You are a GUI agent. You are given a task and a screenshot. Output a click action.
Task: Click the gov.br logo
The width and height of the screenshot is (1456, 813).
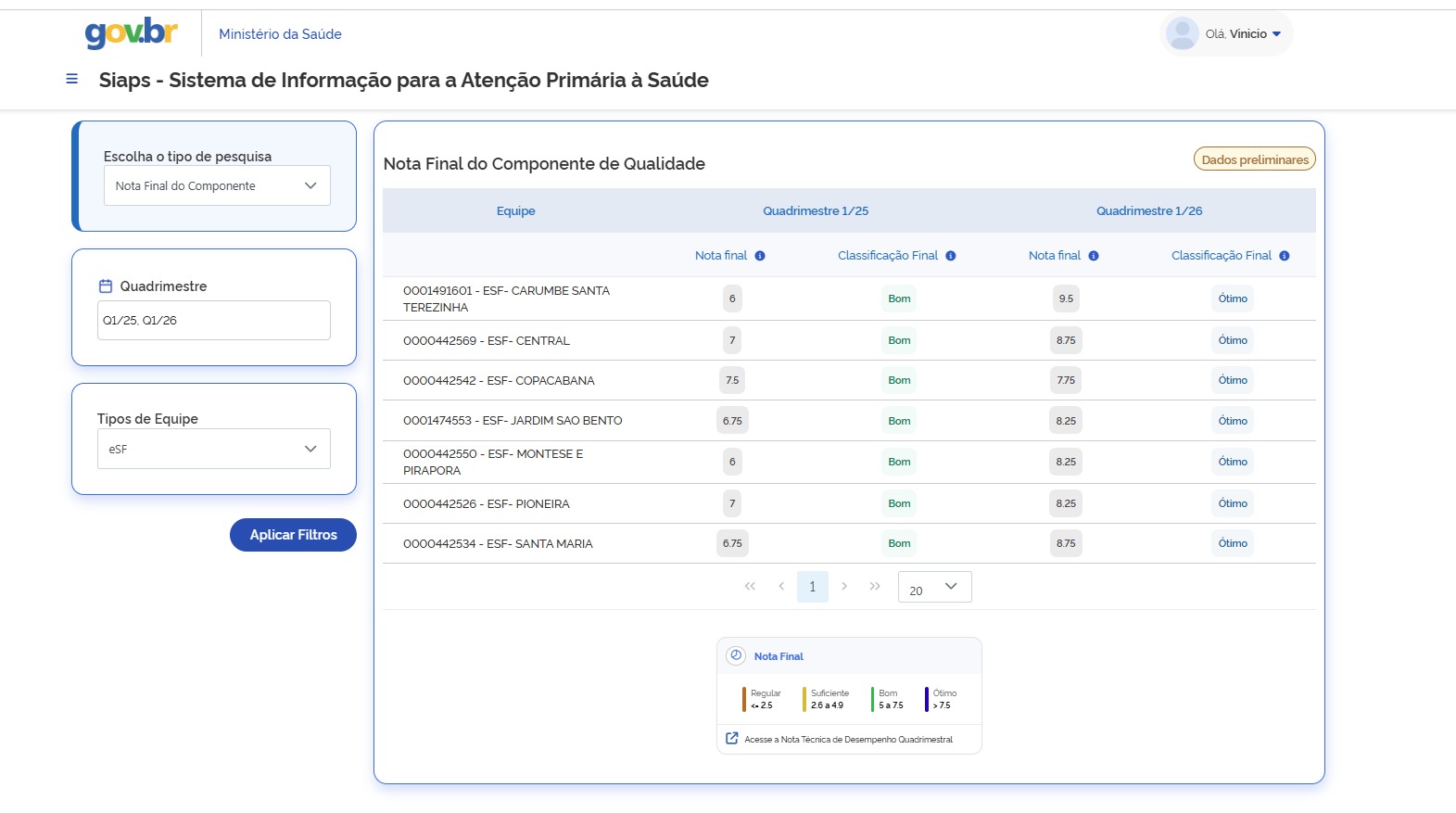[x=132, y=33]
